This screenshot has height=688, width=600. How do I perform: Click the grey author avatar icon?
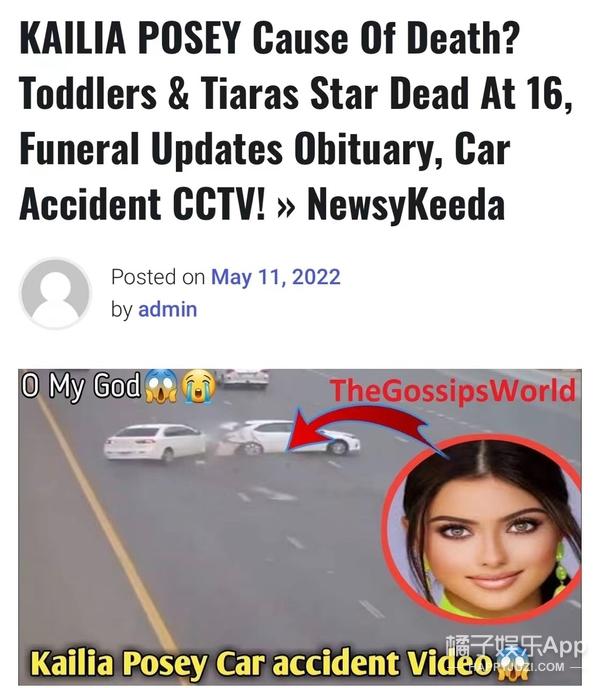[55, 294]
